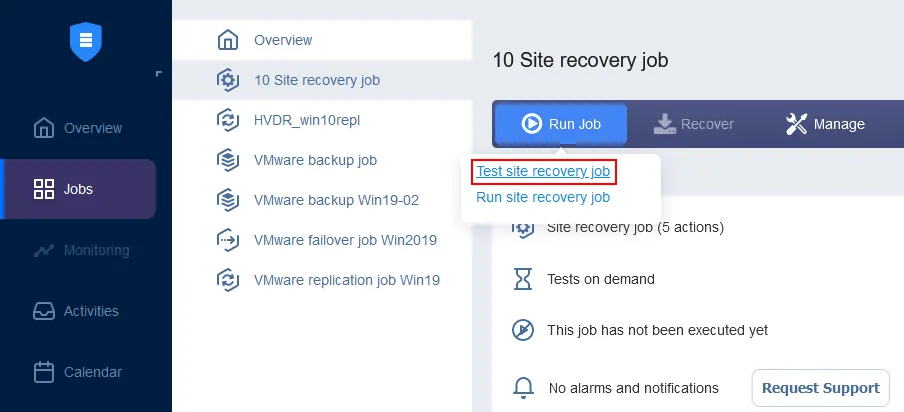Click the Request Support button
The width and height of the screenshot is (904, 412).
[x=820, y=388]
